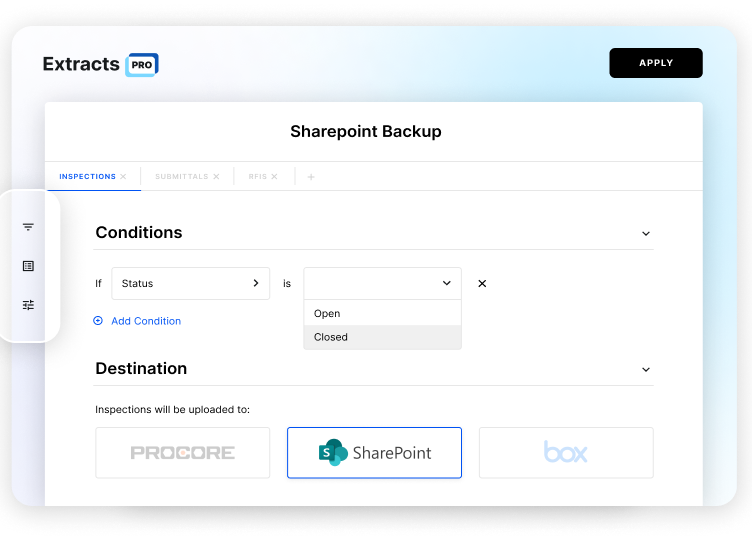Collapse the Destination section chevron
Image resolution: width=752 pixels, height=540 pixels.
coord(645,369)
